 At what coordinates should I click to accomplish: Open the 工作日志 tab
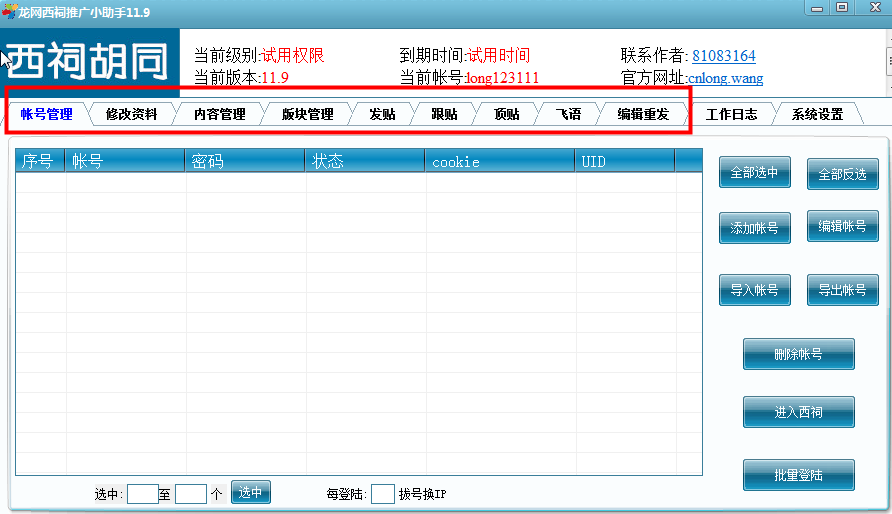[x=731, y=114]
